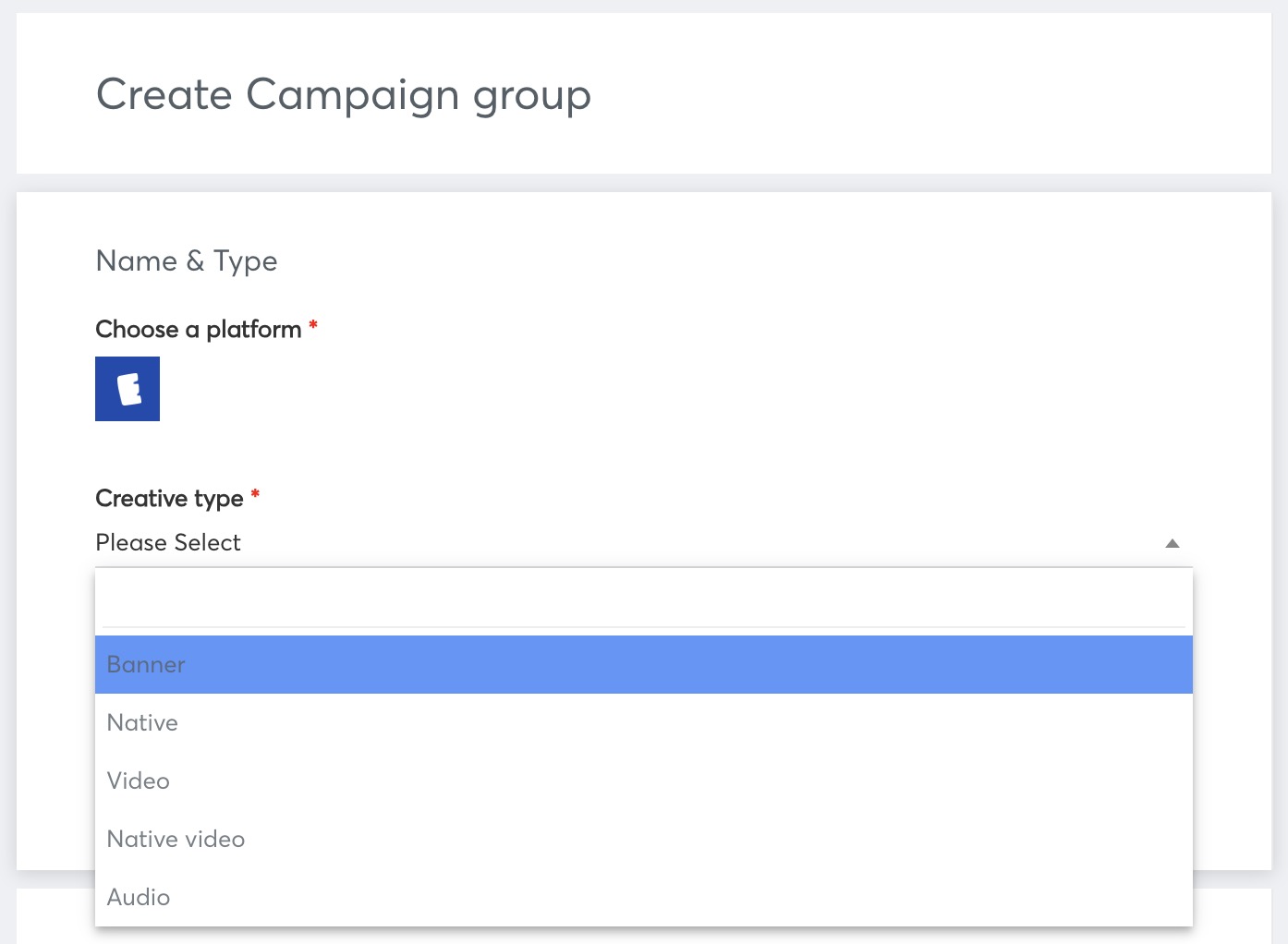Screen dimensions: 1288x944
Task: Click the white logo glyph inside platform tile
Action: [129, 389]
